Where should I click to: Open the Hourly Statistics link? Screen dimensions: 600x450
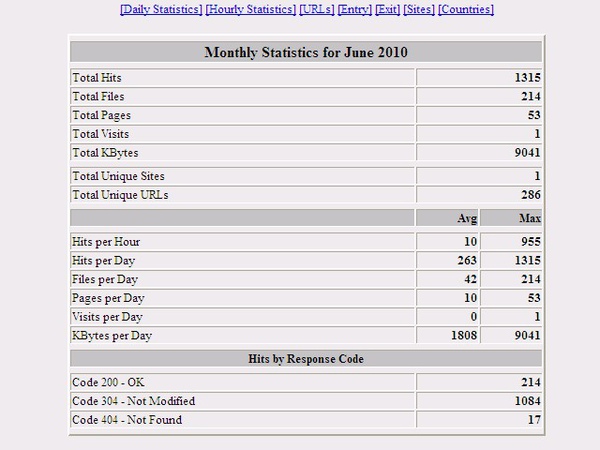[251, 9]
